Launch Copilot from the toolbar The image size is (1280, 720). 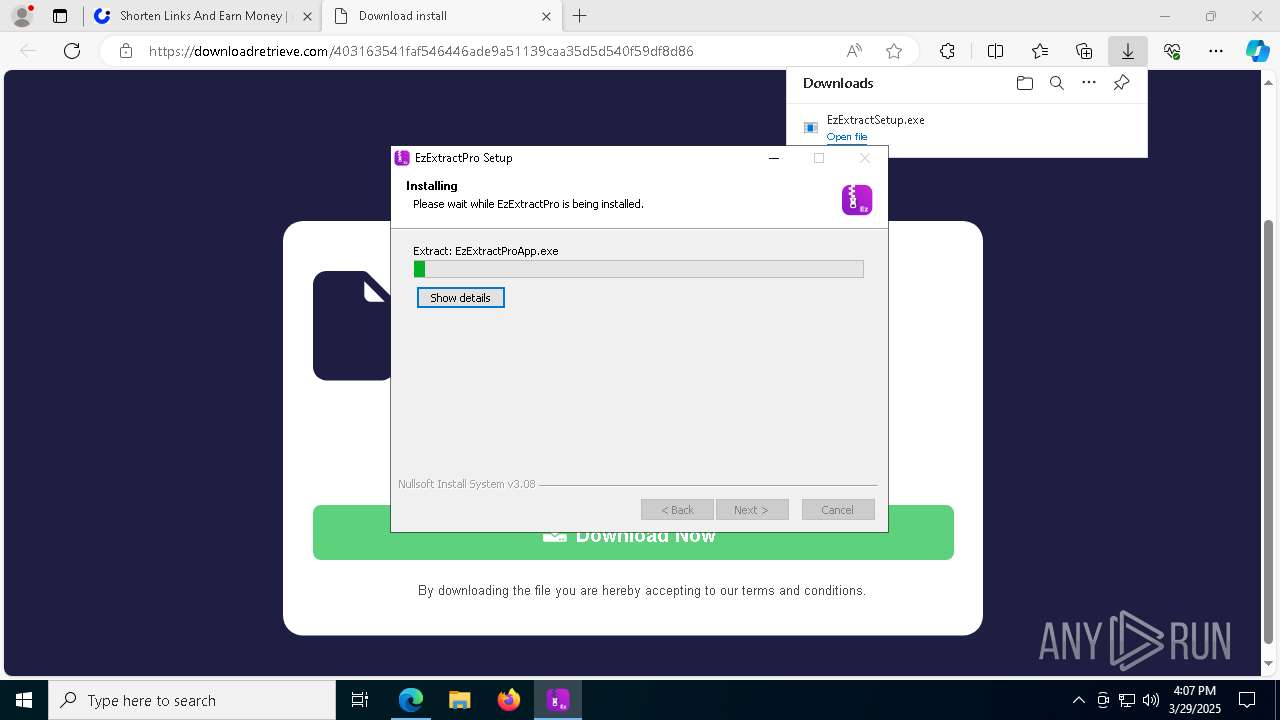coord(1257,51)
